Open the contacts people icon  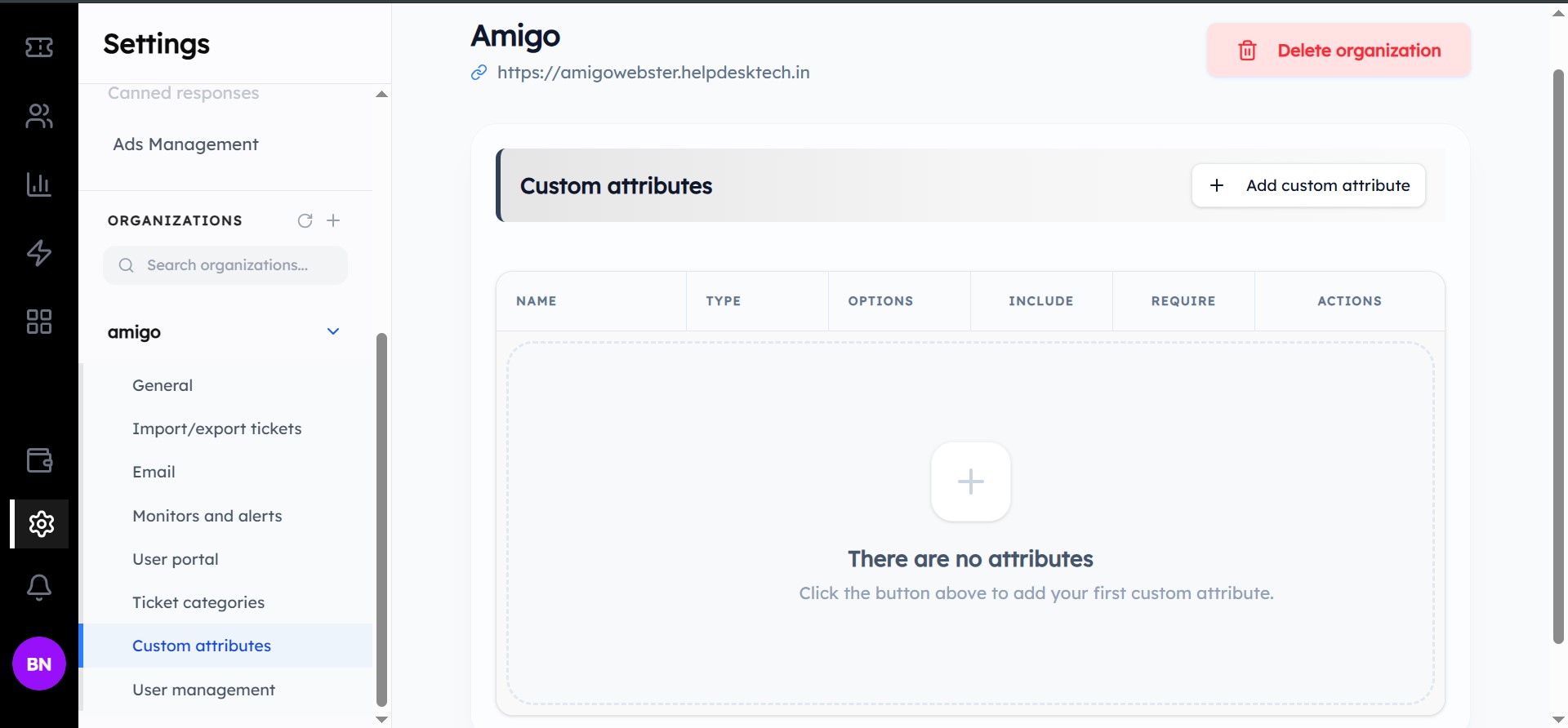(38, 117)
